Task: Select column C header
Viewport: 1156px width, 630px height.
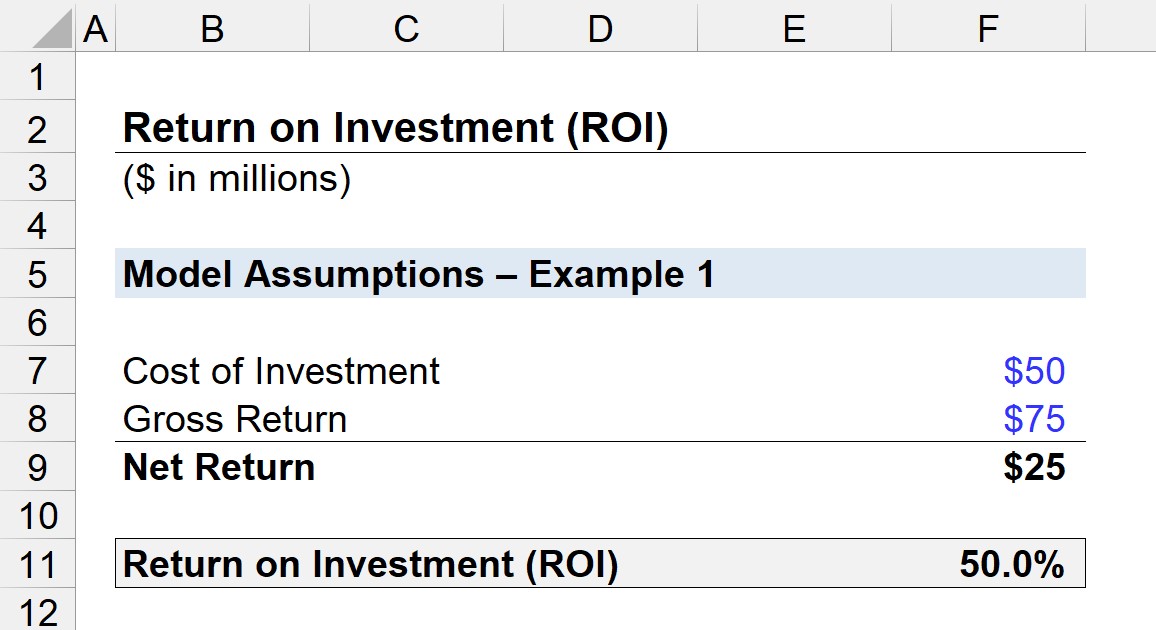Action: point(406,29)
